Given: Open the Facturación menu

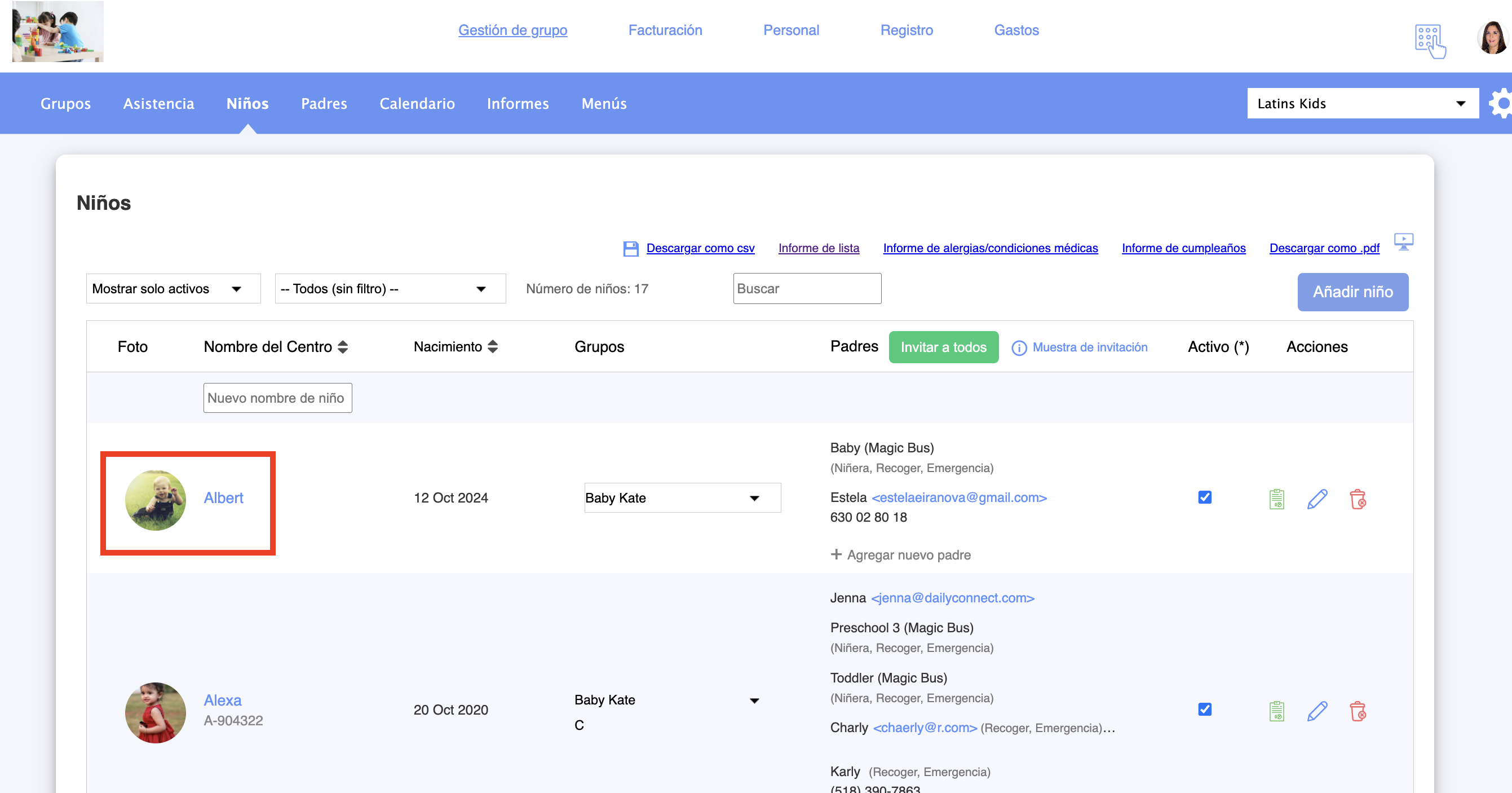Looking at the screenshot, I should coord(665,30).
